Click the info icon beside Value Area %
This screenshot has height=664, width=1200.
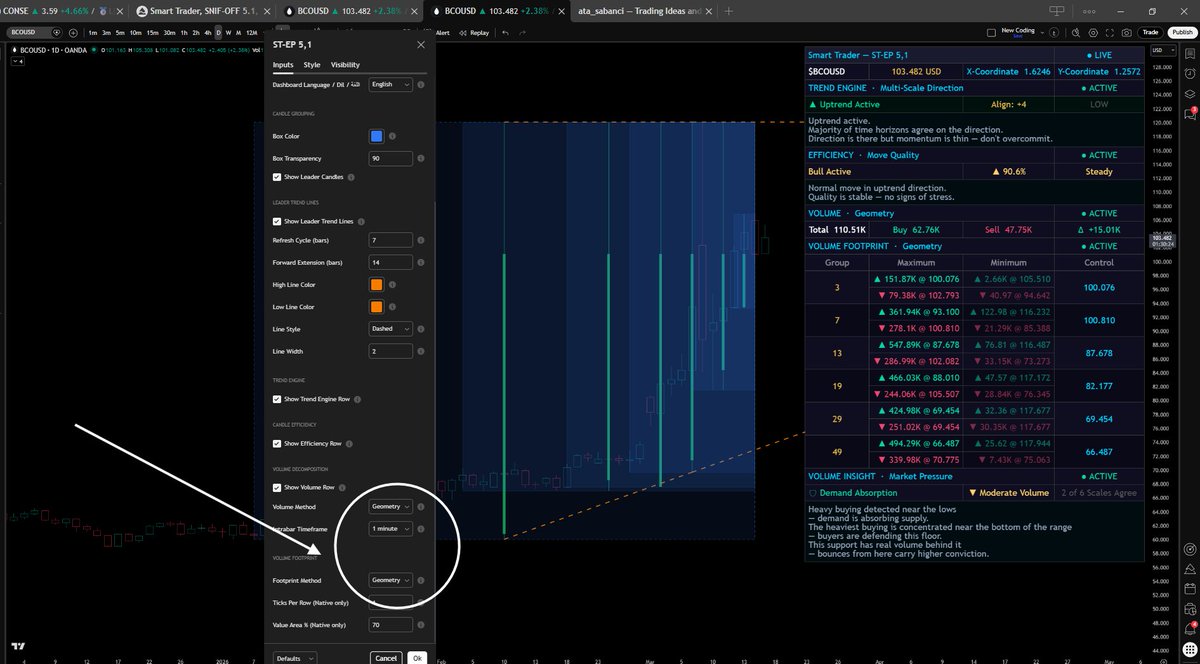click(x=420, y=625)
